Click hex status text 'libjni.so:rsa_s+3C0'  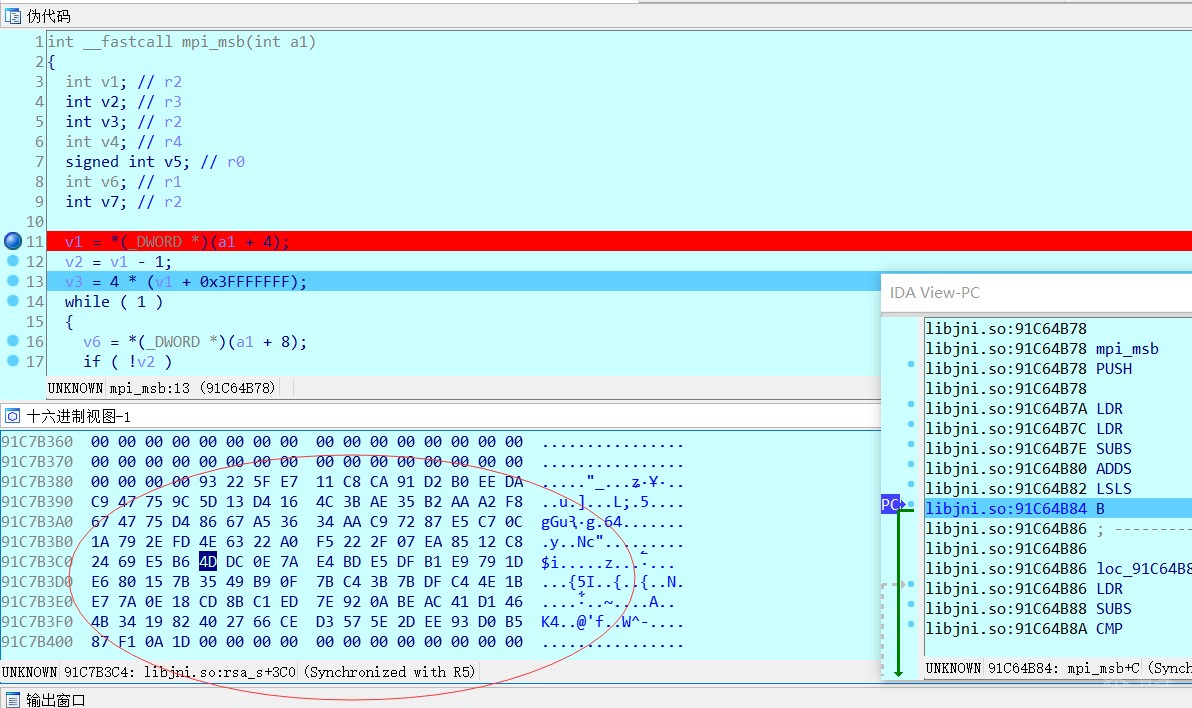point(219,671)
